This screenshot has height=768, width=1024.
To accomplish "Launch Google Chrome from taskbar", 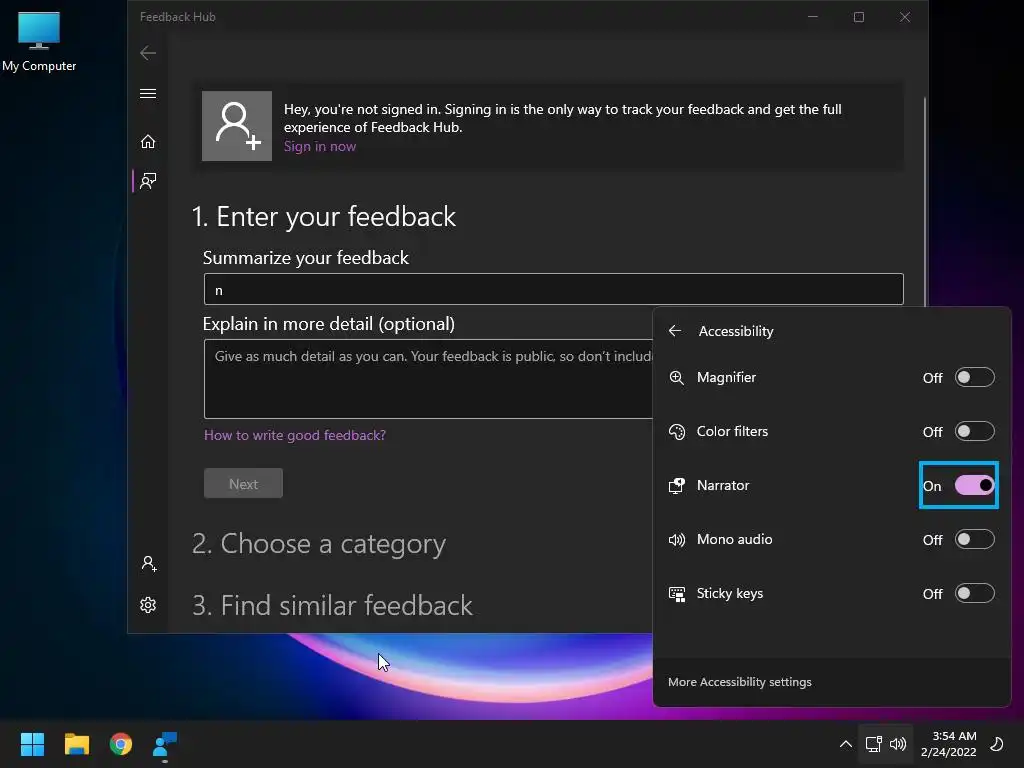I will click(x=121, y=744).
